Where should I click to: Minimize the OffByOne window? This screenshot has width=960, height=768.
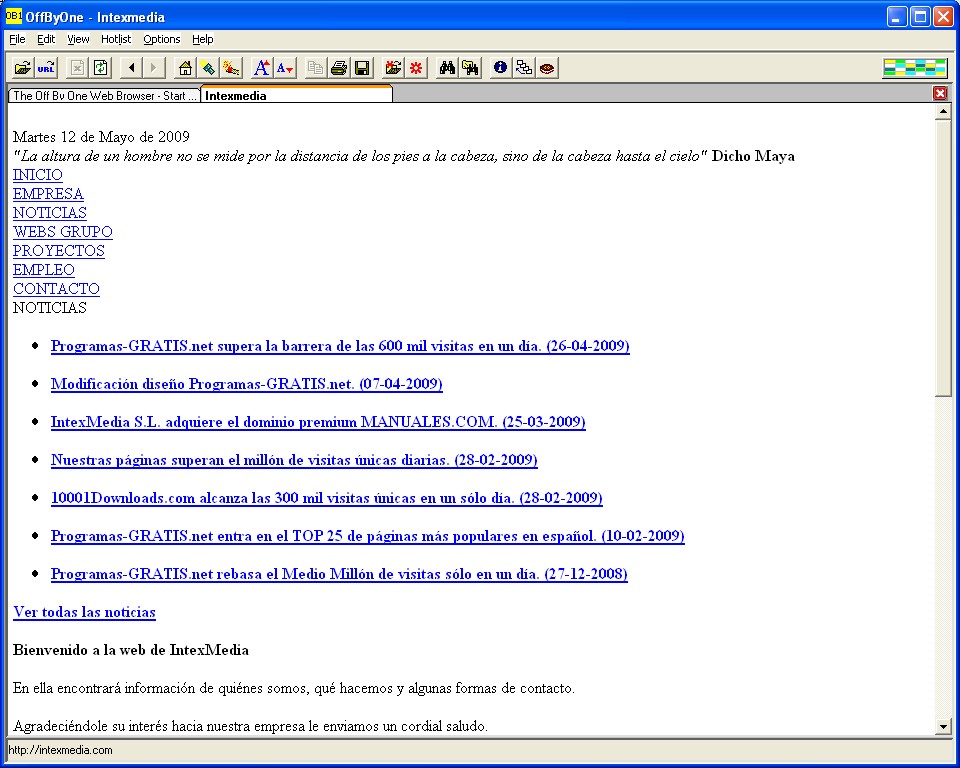tap(897, 17)
